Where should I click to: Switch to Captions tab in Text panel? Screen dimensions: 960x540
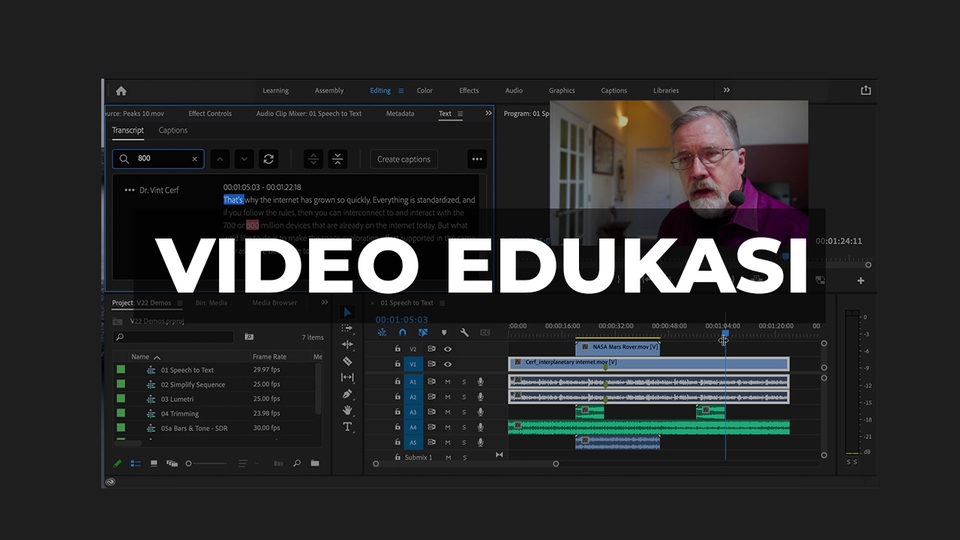pos(173,130)
